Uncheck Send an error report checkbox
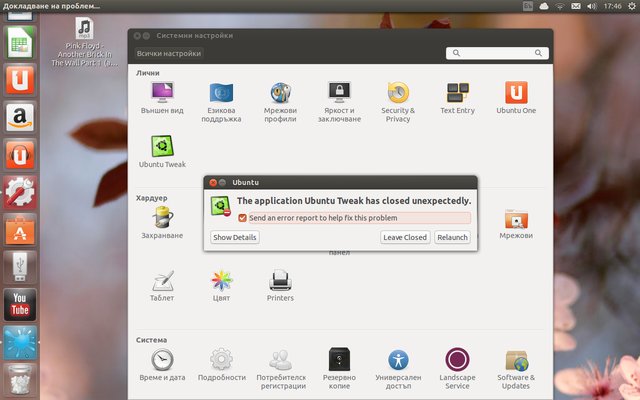This screenshot has width=640, height=400. click(242, 218)
